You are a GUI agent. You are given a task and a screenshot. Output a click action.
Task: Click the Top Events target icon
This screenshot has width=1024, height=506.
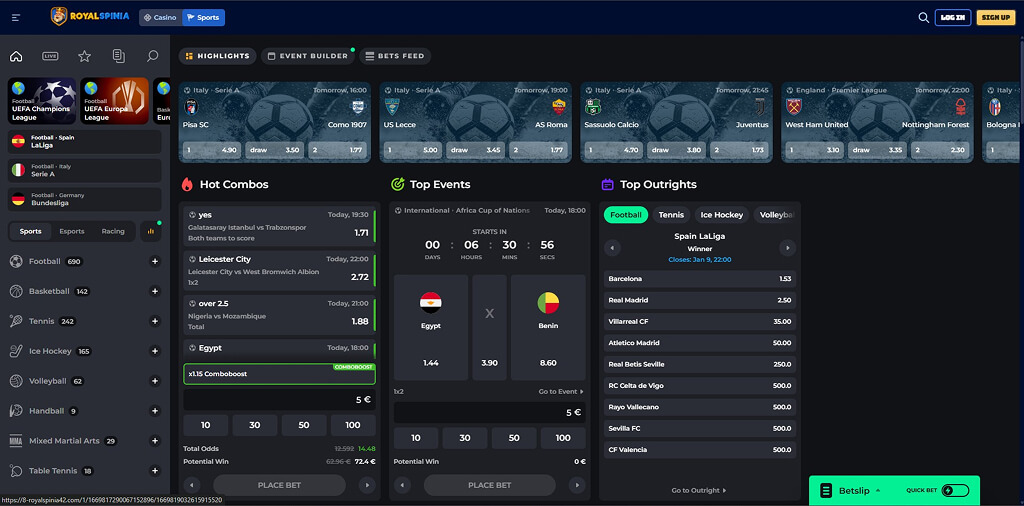398,185
